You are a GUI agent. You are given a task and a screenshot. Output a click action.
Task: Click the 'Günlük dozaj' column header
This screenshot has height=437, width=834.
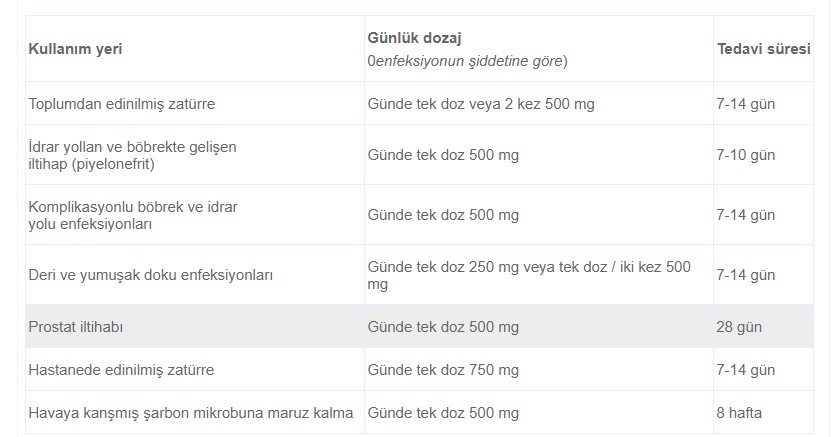click(412, 36)
